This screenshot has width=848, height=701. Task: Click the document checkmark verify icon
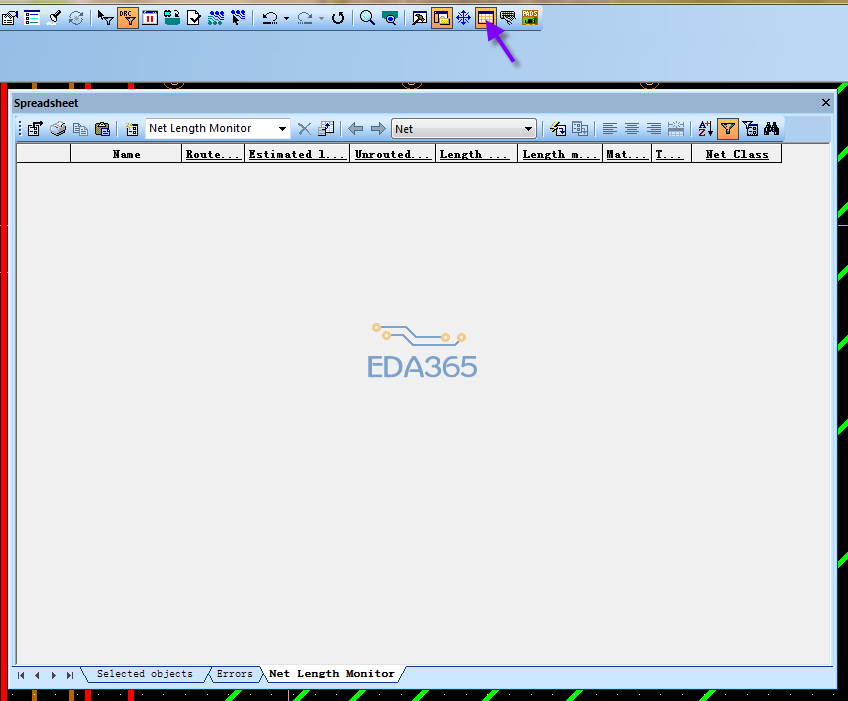pyautogui.click(x=194, y=18)
